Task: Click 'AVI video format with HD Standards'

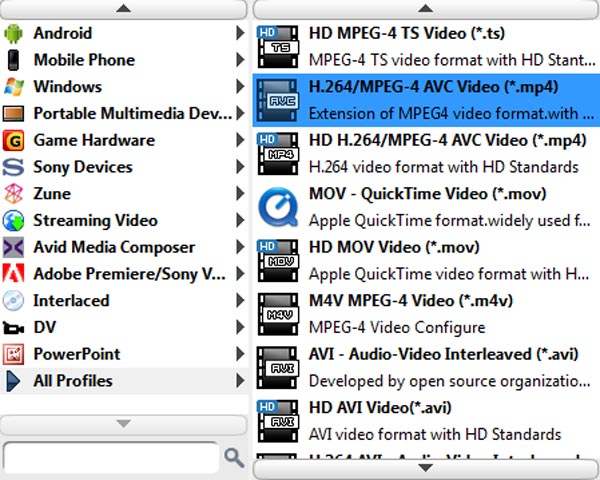Action: coord(435,434)
